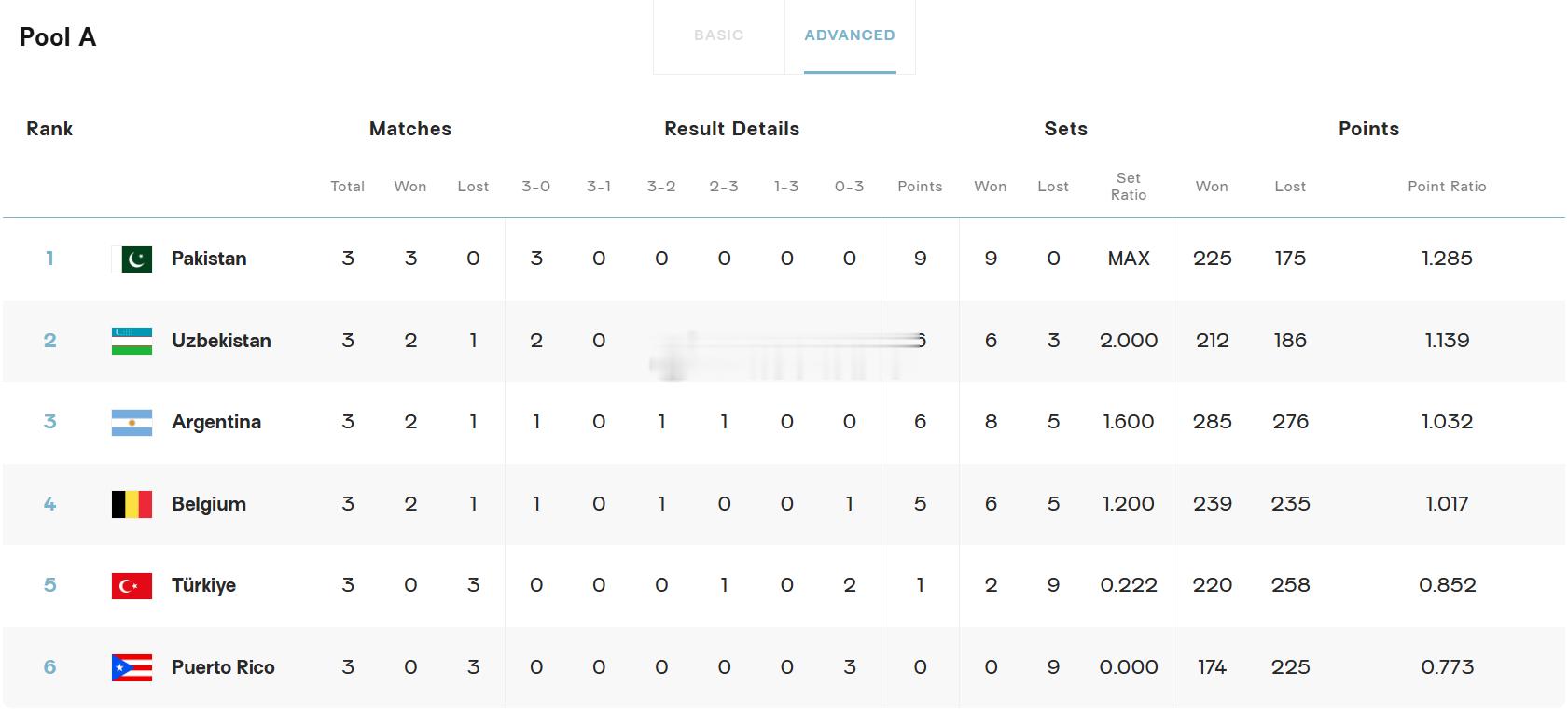Switch to the BASIC tab
This screenshot has width=1568, height=714.
click(718, 35)
